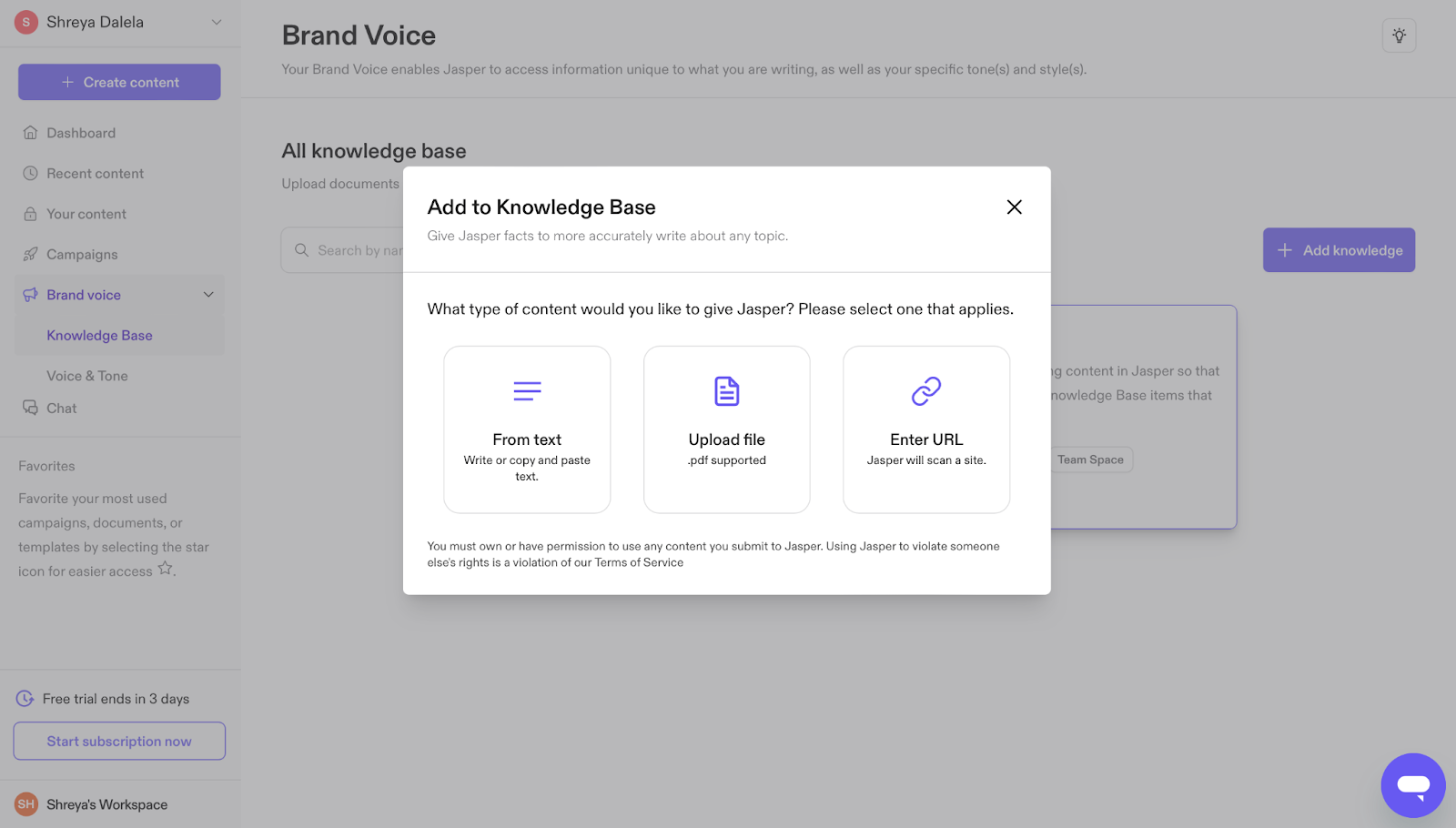Click the Create content button
Screen dimensions: 1456x828
tap(119, 82)
